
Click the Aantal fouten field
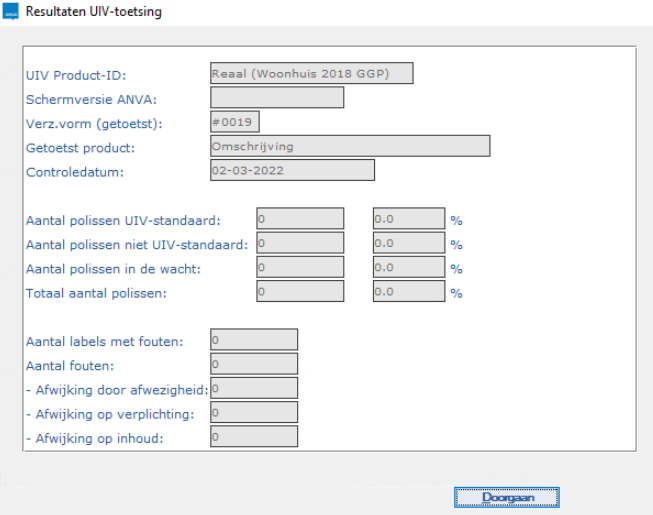pyautogui.click(x=254, y=363)
